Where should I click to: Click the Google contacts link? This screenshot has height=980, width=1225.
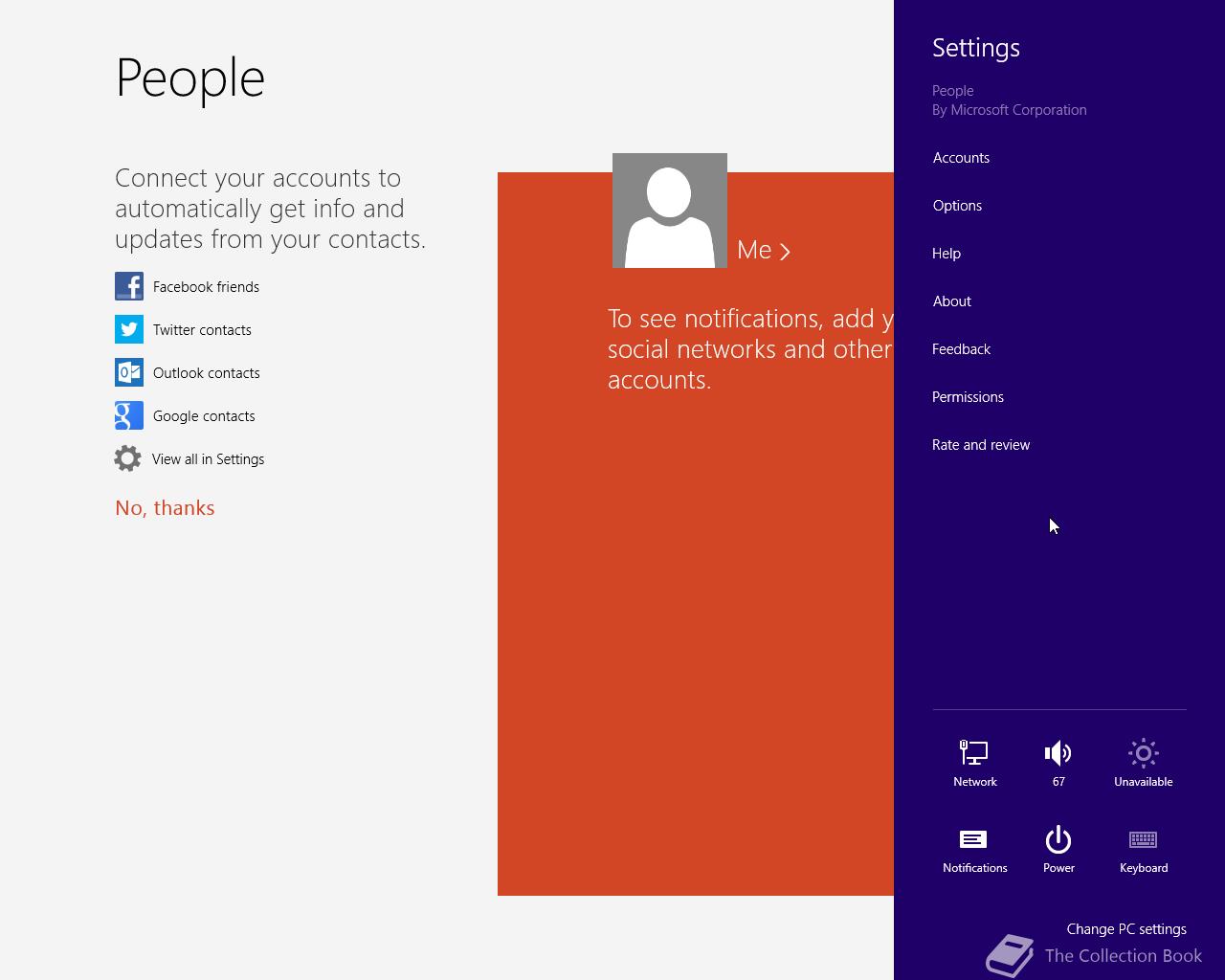[204, 416]
